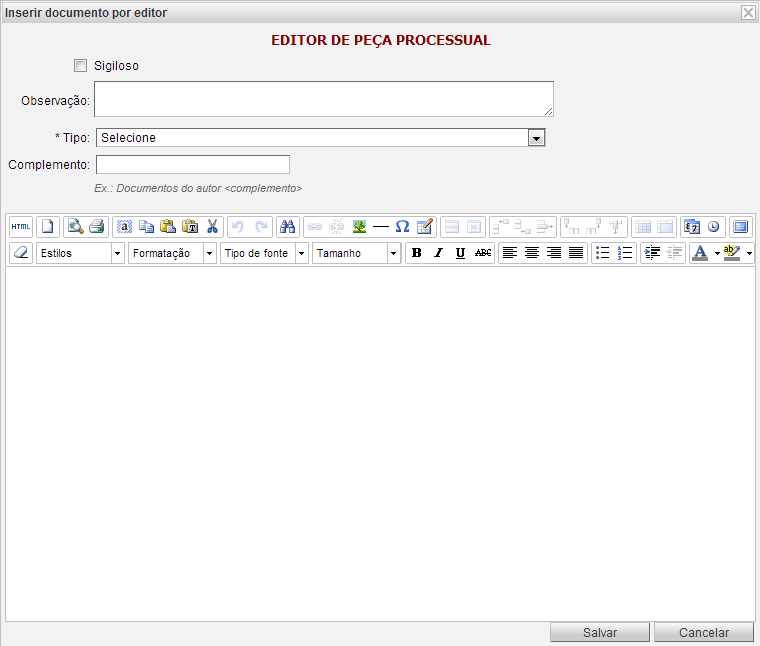
Task: Open the highlight color picker arrow
Action: pos(749,253)
